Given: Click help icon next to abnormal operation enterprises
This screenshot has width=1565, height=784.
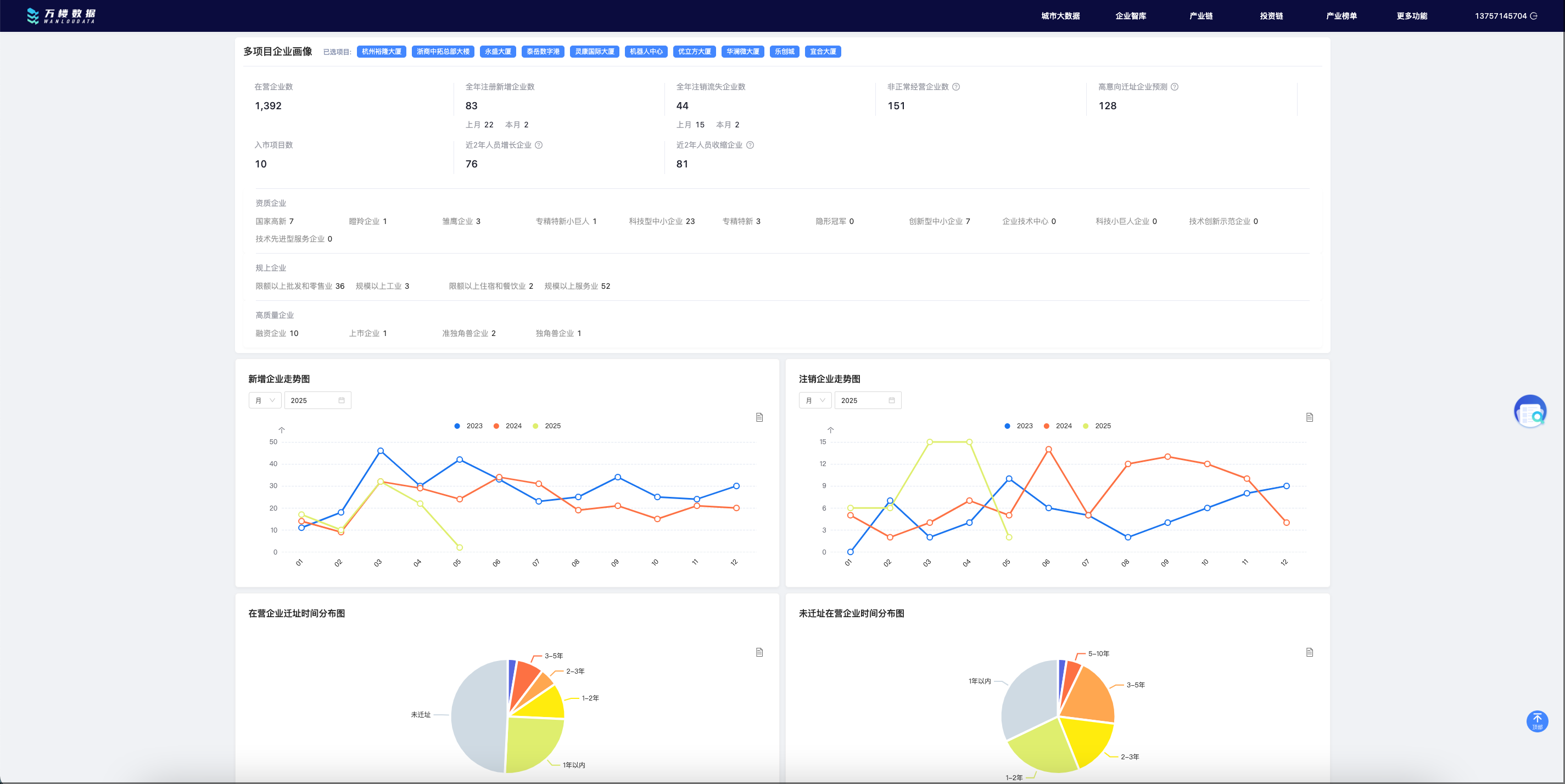Looking at the screenshot, I should pyautogui.click(x=955, y=87).
